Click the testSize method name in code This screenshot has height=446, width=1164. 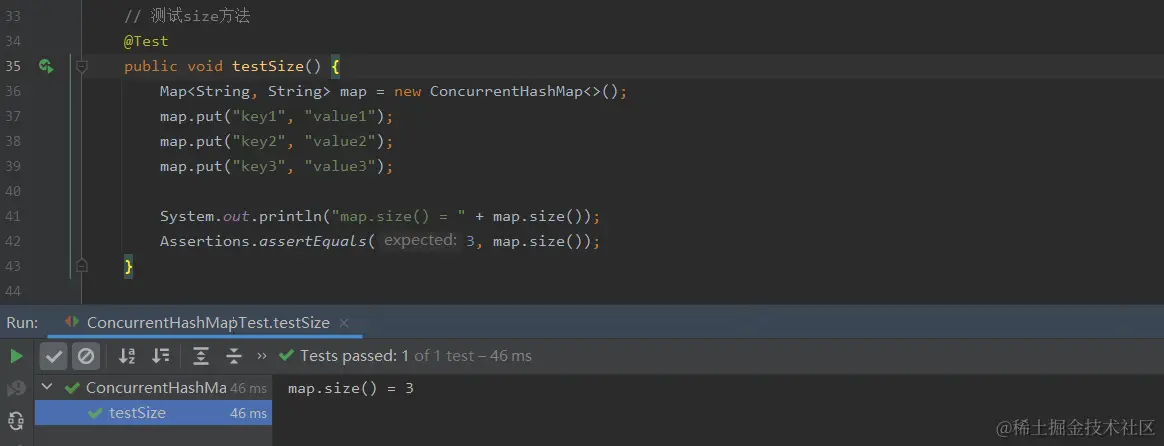click(x=268, y=67)
